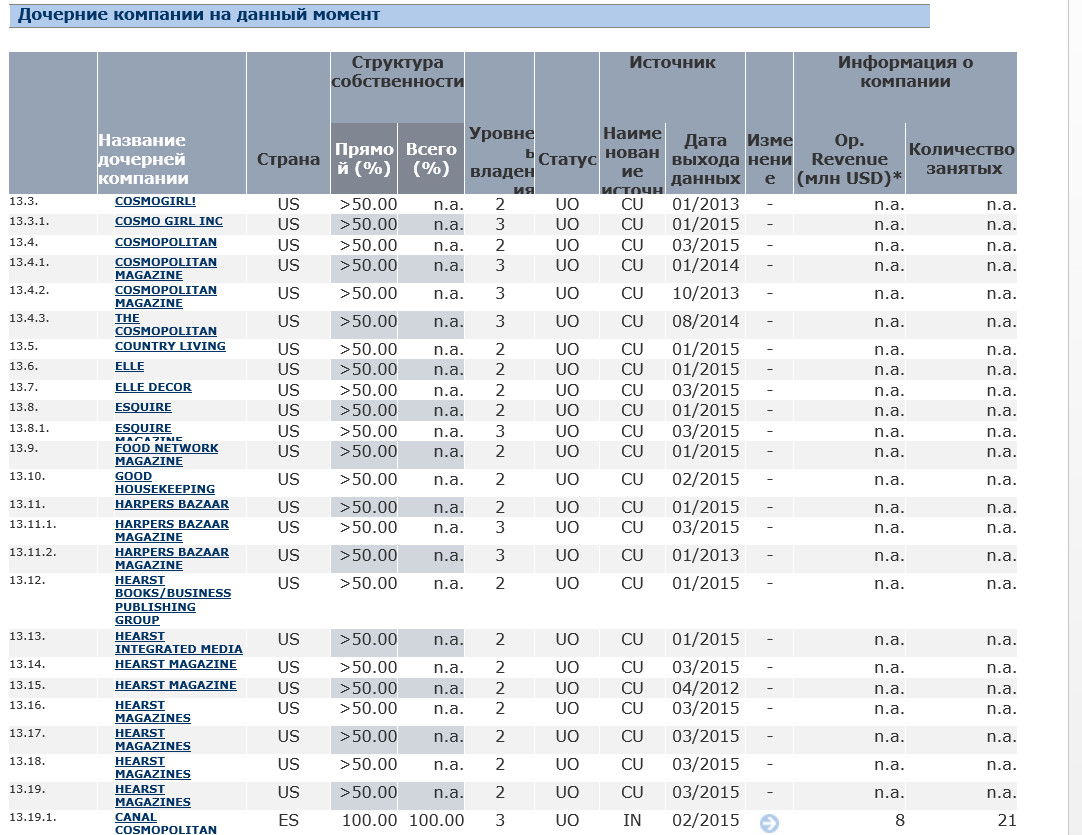The width and height of the screenshot is (1082, 835).
Task: Select the source cell 'IN'
Action: click(x=632, y=820)
